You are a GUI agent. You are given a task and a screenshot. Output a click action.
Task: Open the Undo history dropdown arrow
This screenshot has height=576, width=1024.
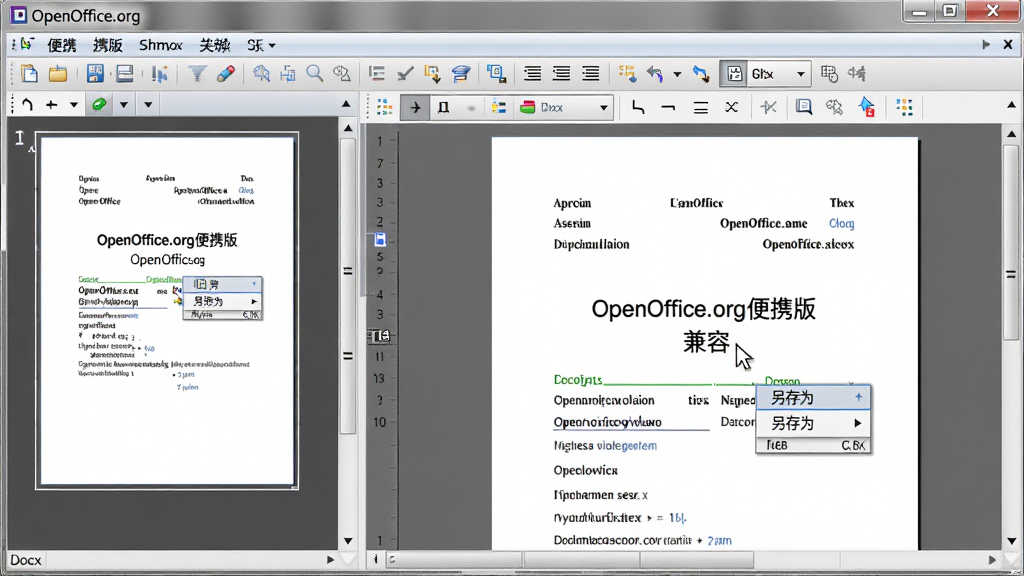point(677,74)
